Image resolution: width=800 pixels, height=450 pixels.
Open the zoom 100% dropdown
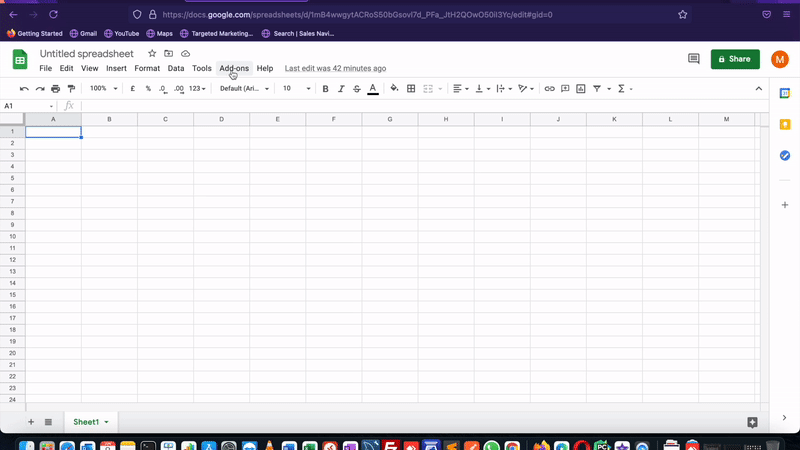pos(104,88)
